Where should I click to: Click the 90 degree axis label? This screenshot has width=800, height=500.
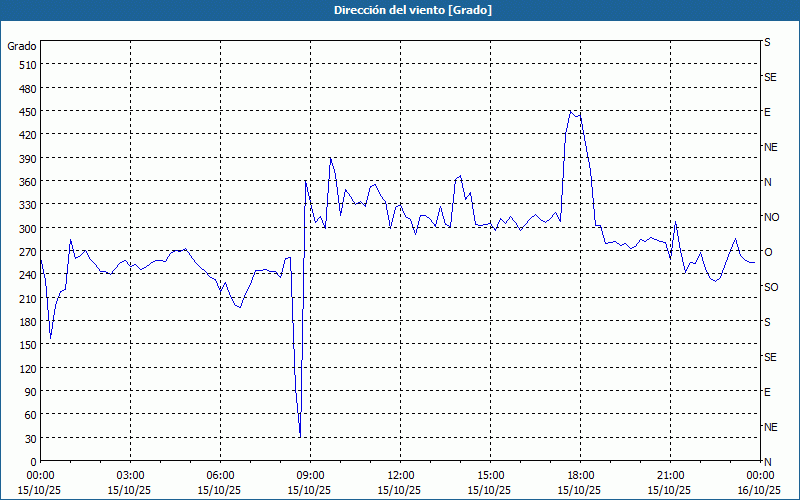31,392
